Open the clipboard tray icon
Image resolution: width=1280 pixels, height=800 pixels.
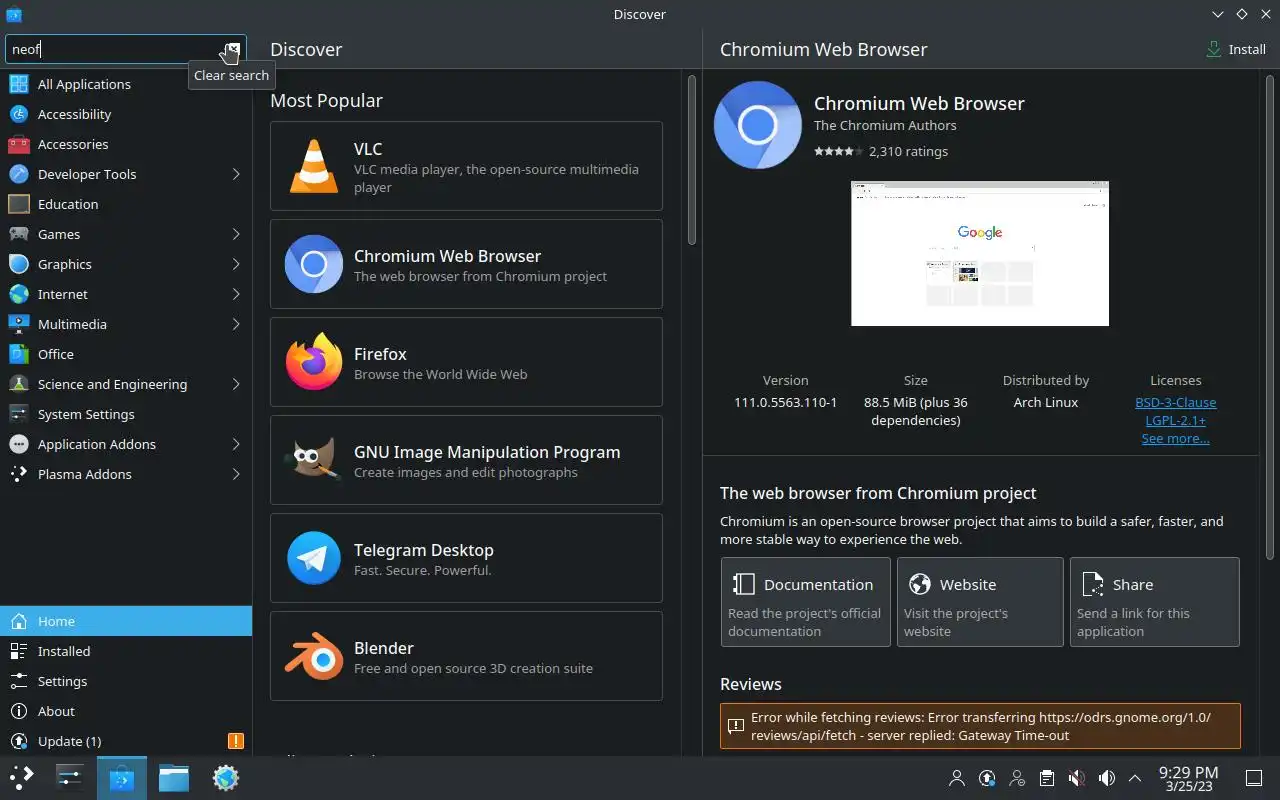1046,778
